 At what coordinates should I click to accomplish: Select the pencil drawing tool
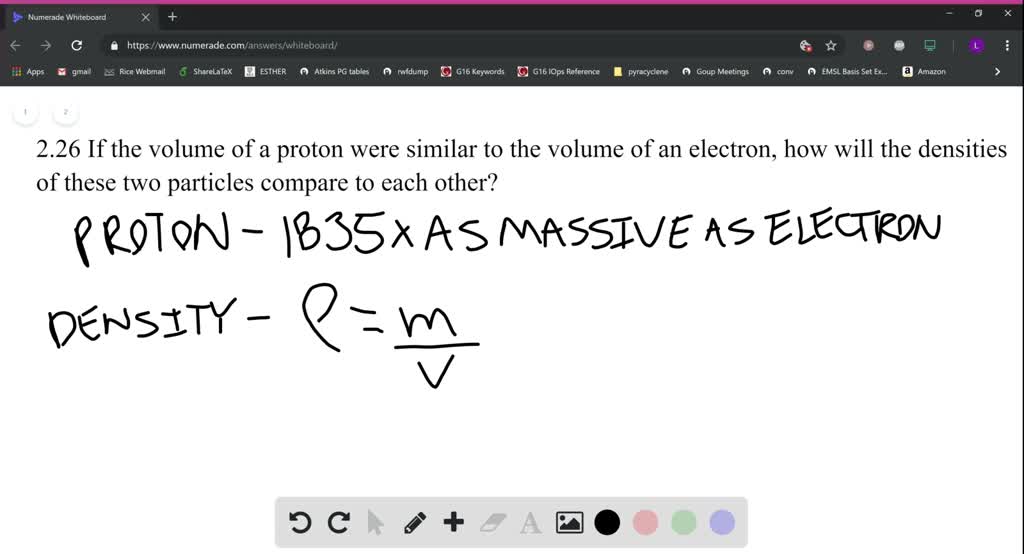pyautogui.click(x=415, y=522)
